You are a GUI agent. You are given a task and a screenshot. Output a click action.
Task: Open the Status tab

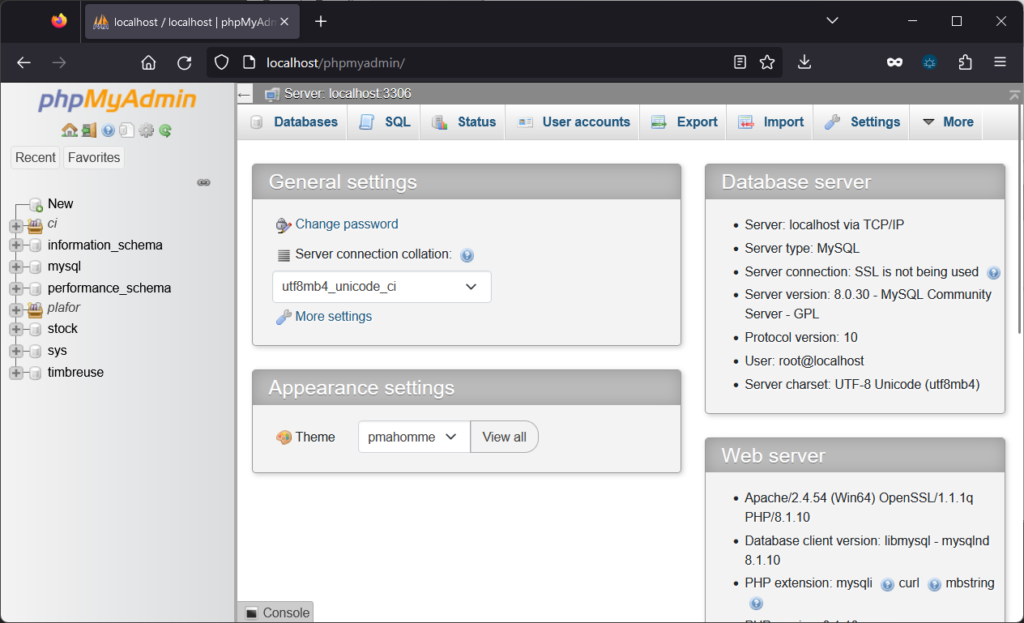point(464,122)
